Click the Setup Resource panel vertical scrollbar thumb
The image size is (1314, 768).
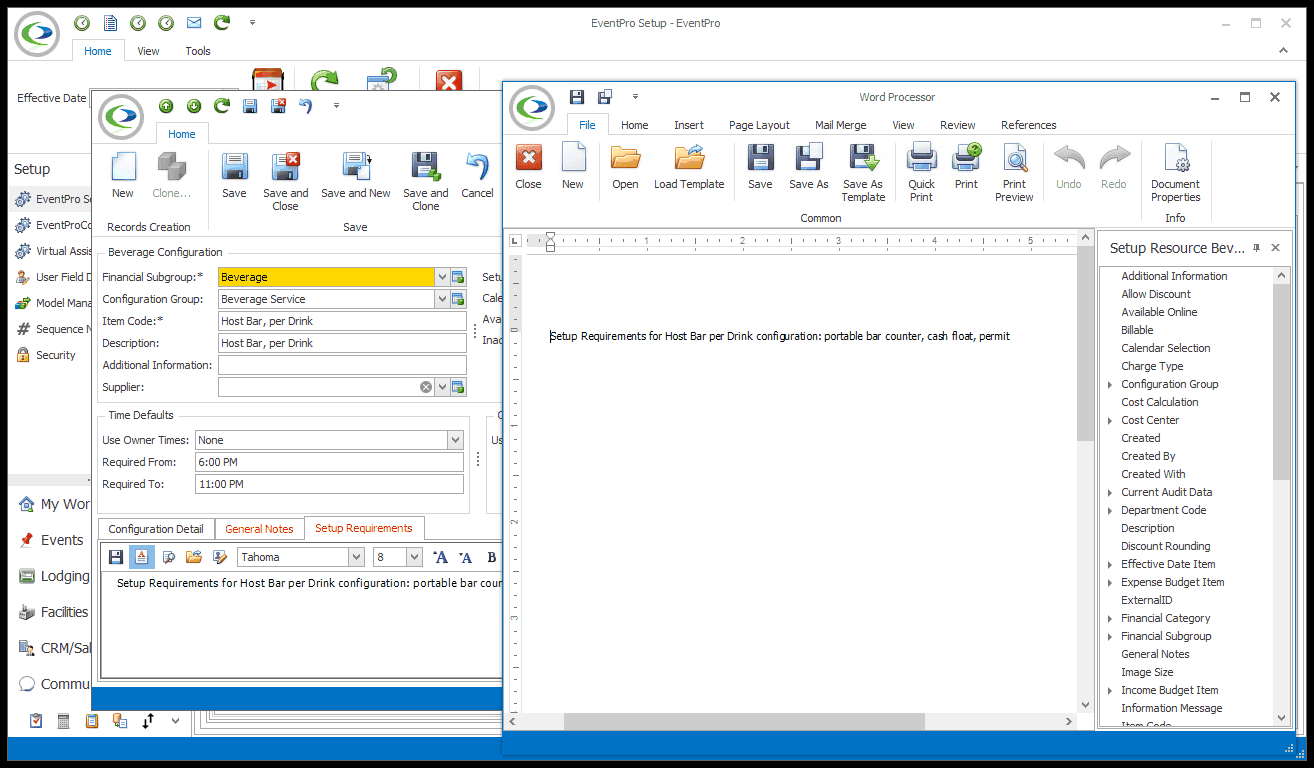1282,382
